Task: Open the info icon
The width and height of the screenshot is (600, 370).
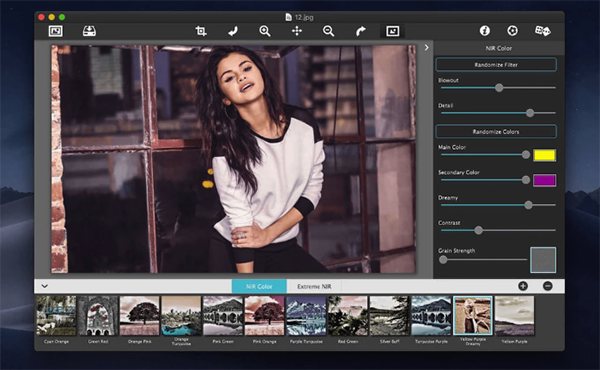Action: coord(485,31)
